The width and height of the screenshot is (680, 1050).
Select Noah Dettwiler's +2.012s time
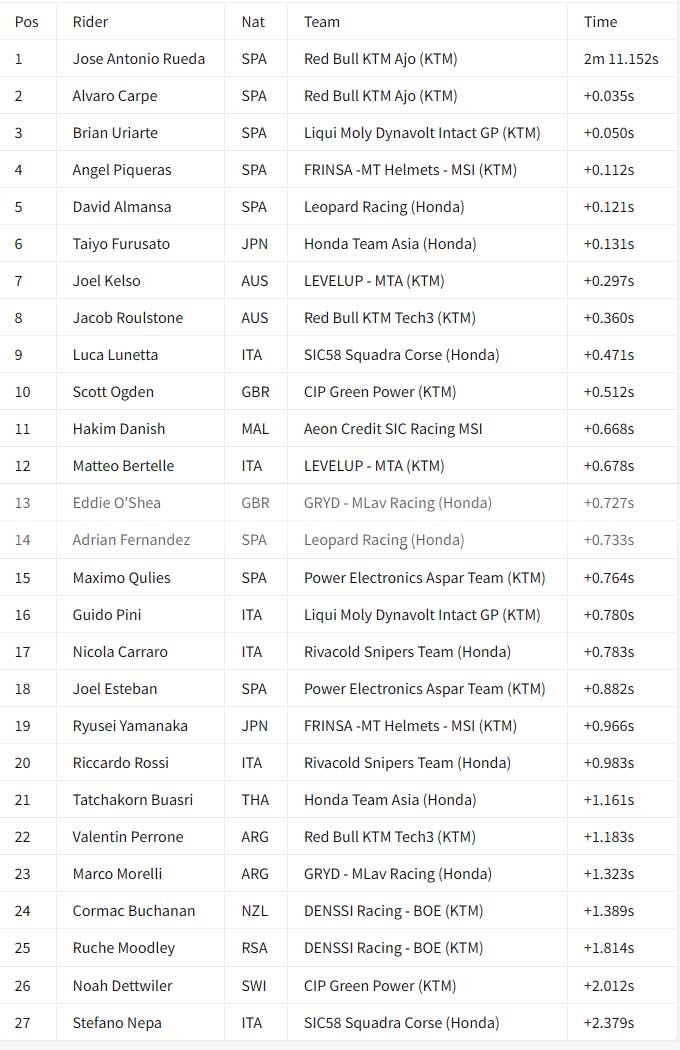tap(608, 986)
